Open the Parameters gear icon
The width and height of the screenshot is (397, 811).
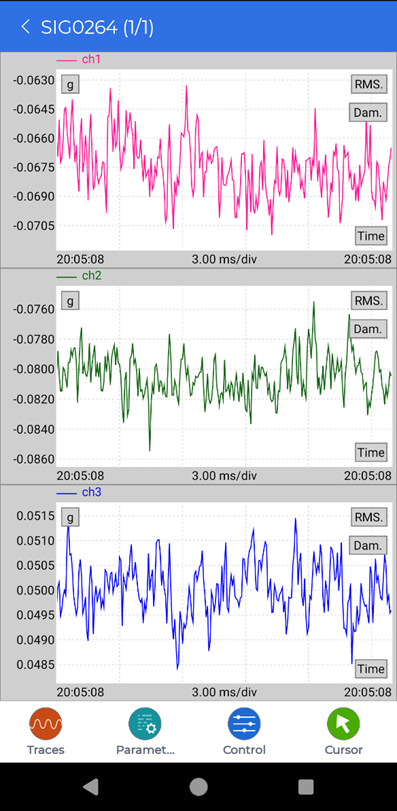(x=145, y=724)
